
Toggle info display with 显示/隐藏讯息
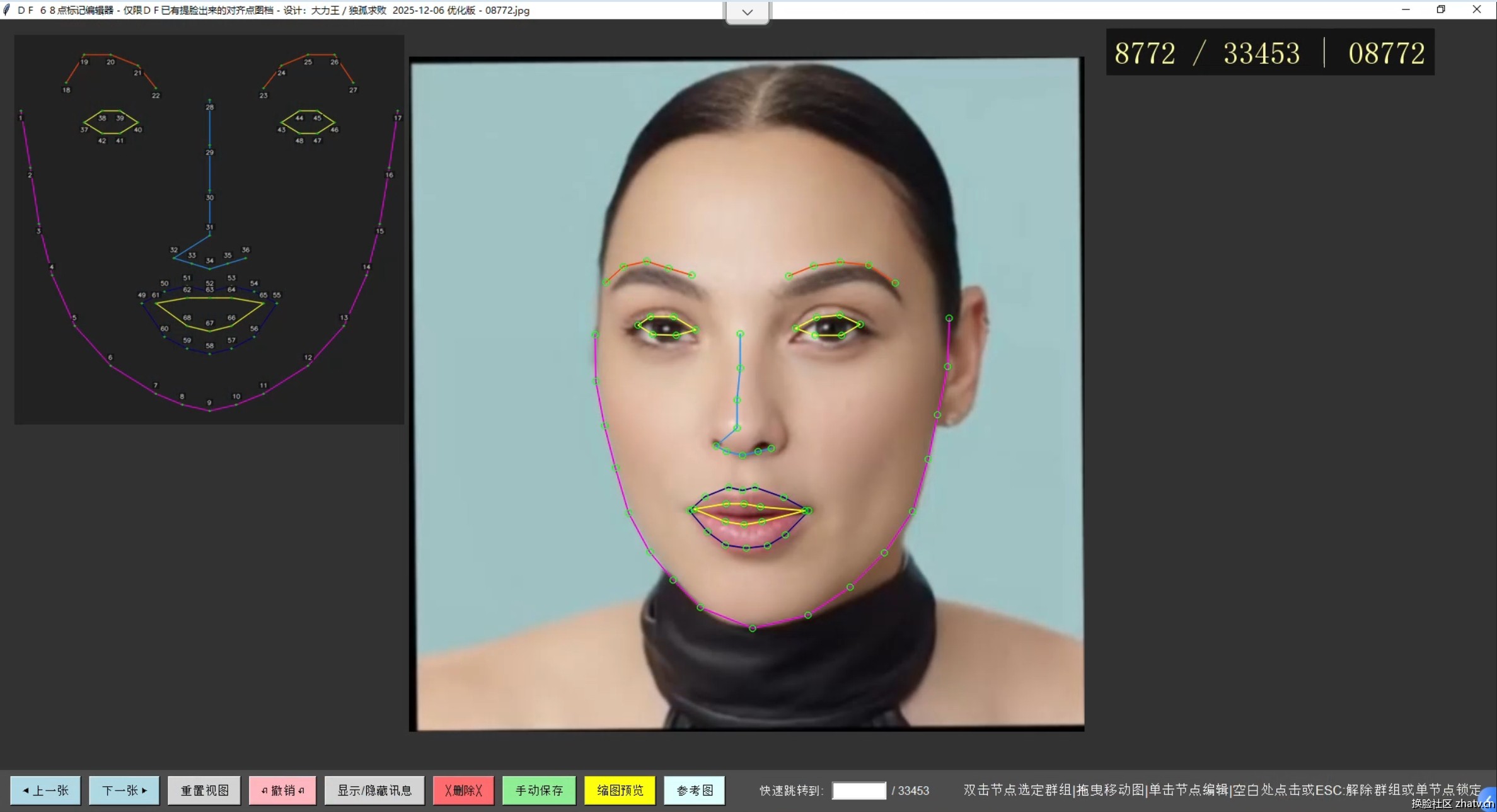pos(374,790)
